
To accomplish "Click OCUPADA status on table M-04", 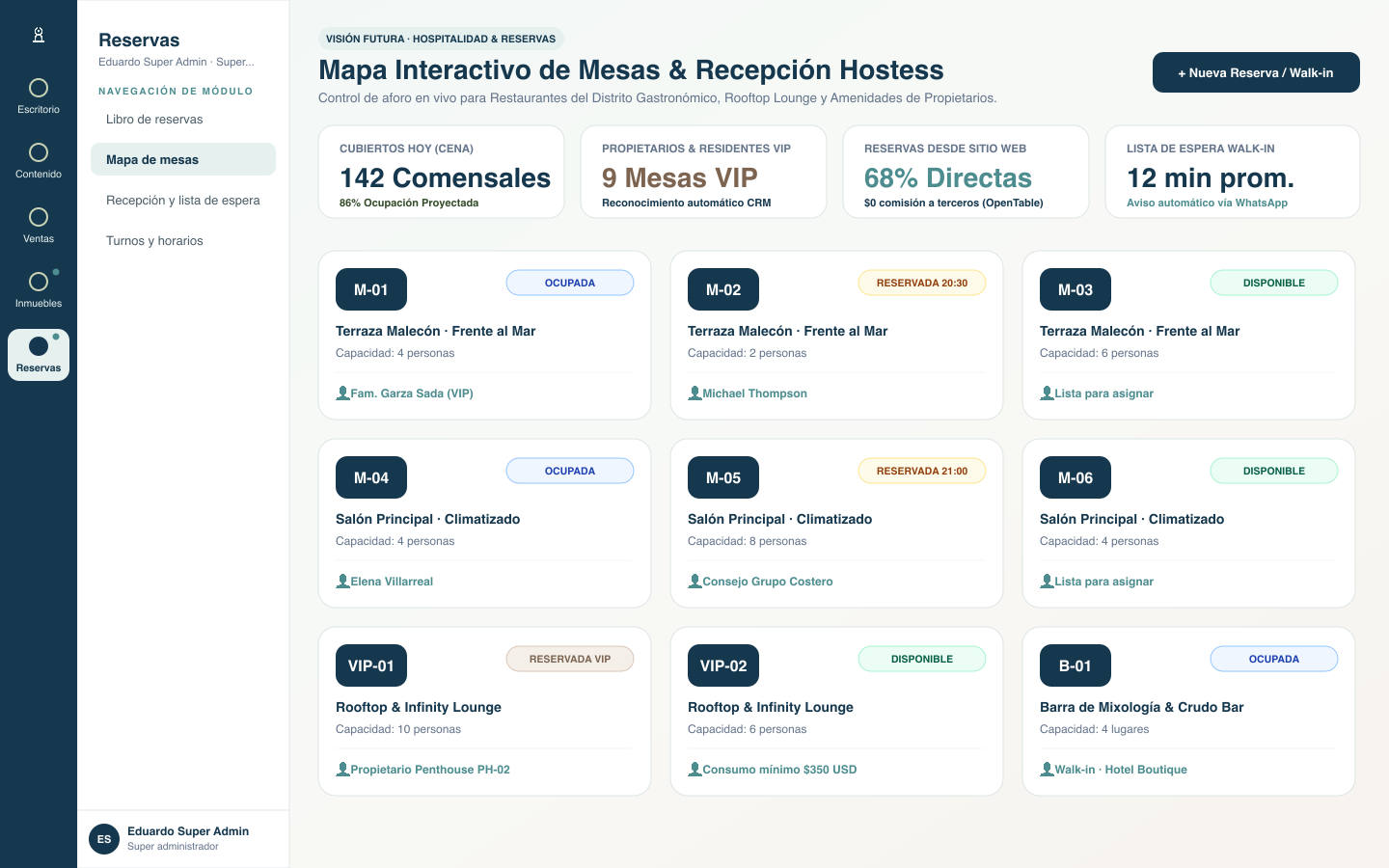I will click(570, 471).
